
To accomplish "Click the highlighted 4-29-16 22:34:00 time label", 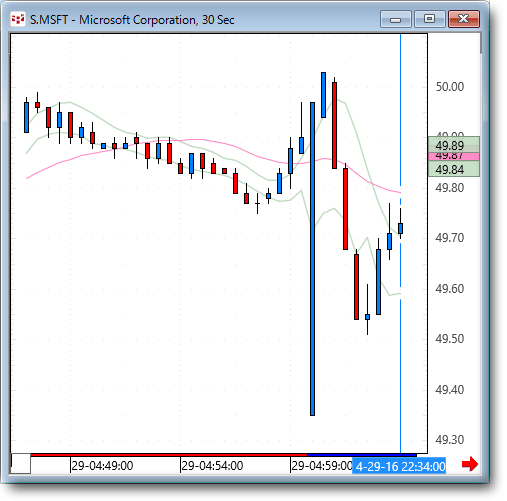I will pyautogui.click(x=399, y=466).
